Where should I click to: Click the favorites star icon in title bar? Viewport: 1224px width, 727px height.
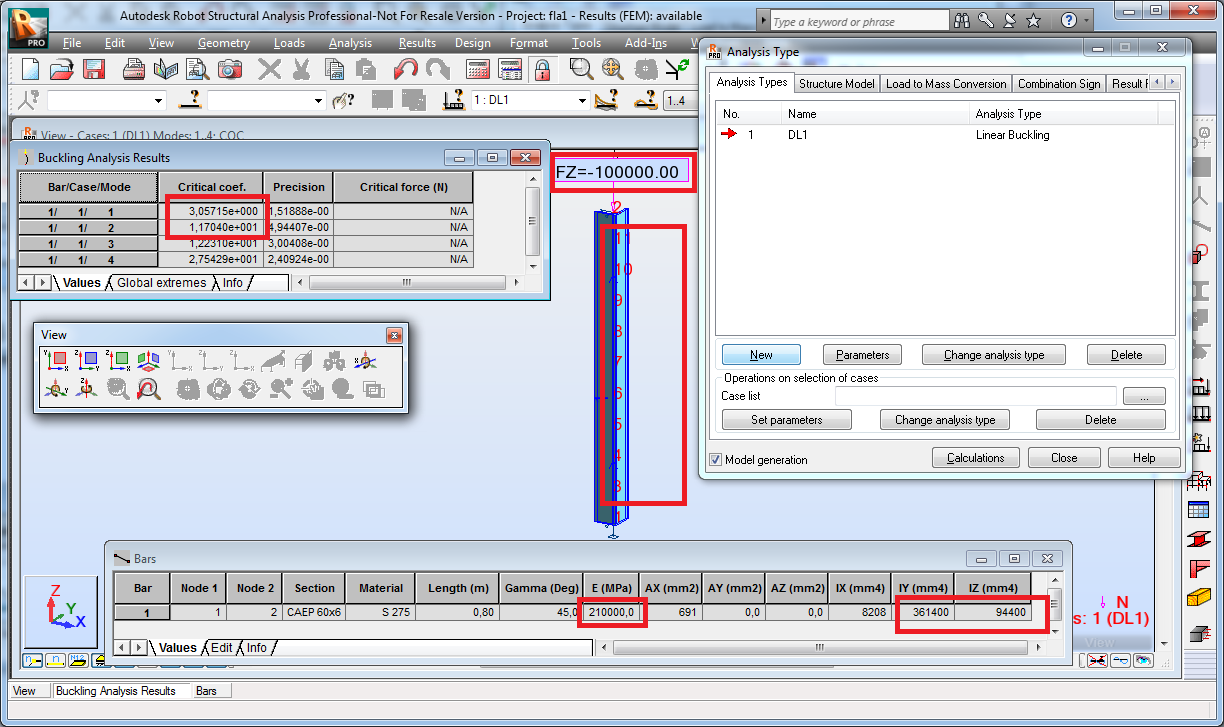[1034, 21]
